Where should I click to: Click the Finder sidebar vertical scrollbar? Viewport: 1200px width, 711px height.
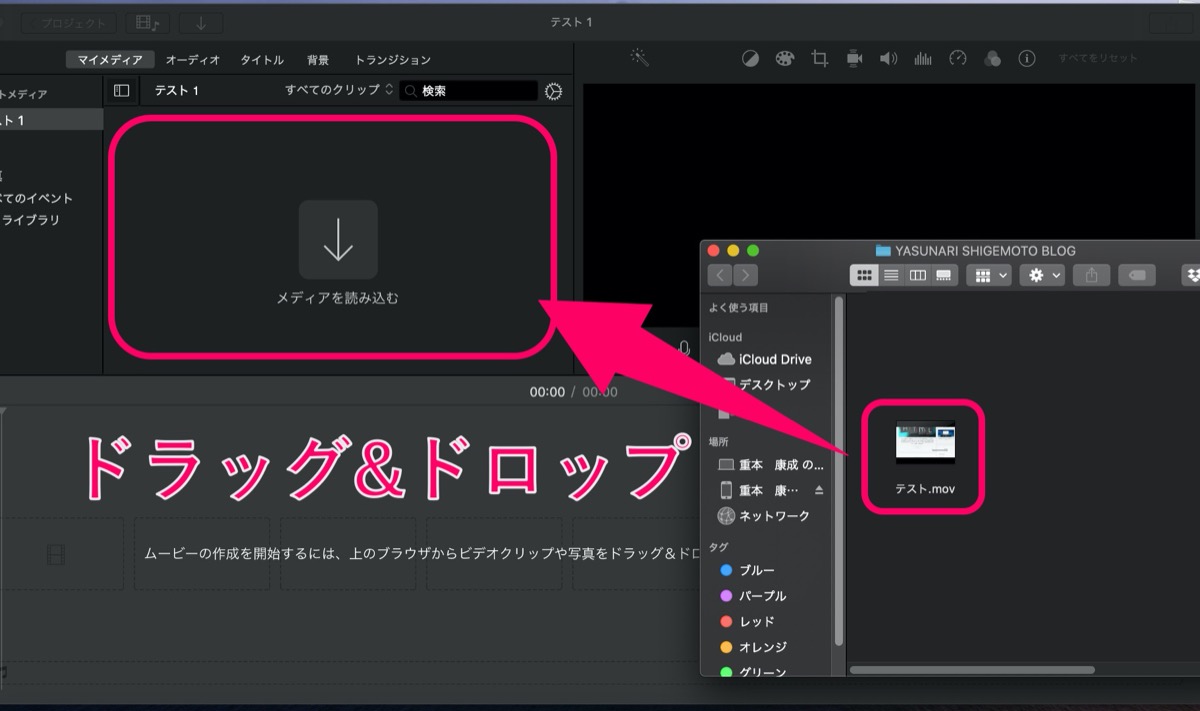[x=838, y=470]
